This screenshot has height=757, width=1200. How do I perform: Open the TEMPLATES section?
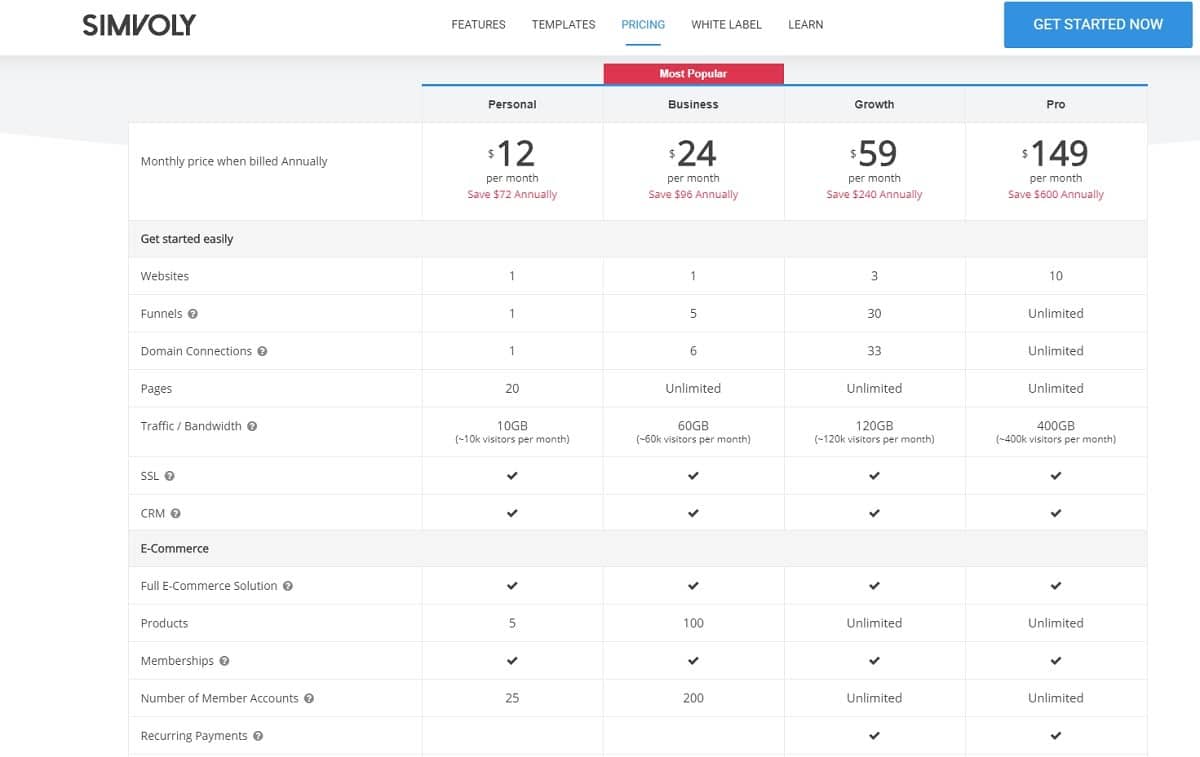(x=563, y=24)
